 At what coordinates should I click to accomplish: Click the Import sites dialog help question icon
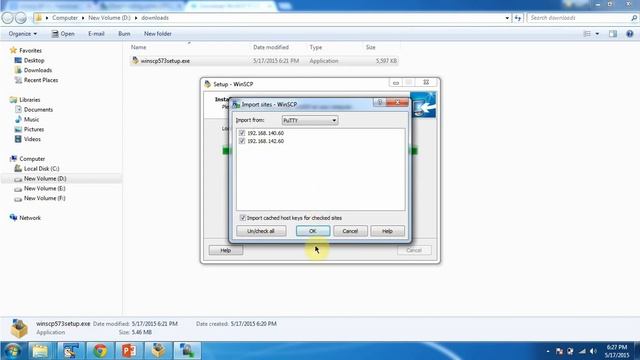(380, 102)
